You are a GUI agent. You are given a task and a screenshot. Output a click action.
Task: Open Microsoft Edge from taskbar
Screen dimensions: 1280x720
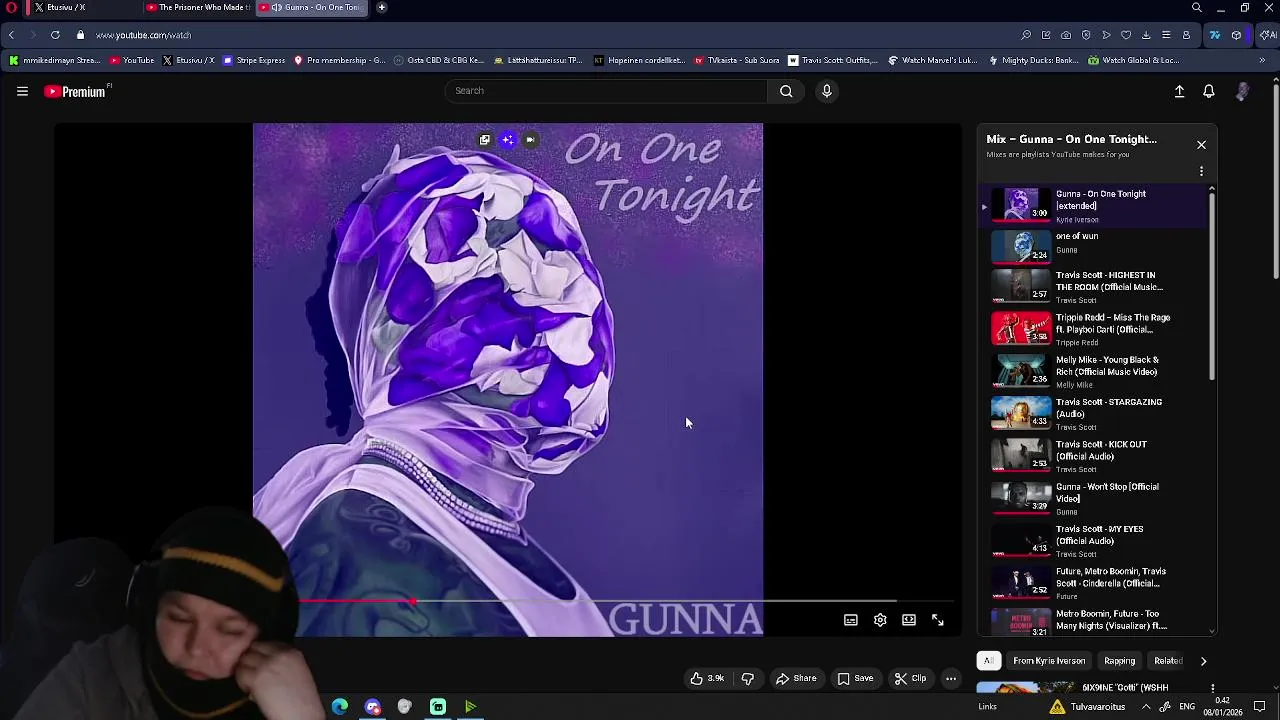coord(340,707)
